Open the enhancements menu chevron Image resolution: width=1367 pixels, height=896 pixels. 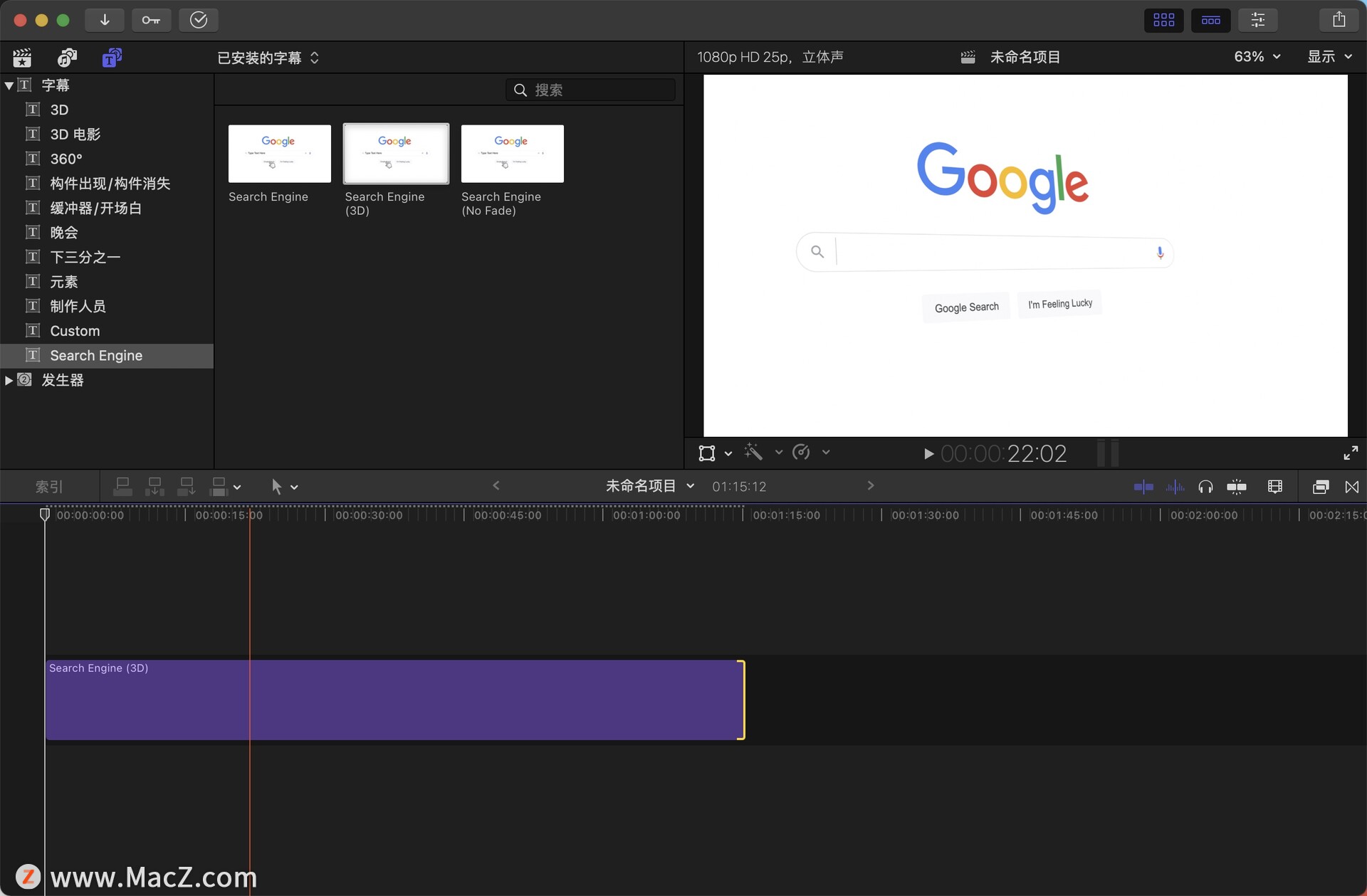(x=779, y=452)
